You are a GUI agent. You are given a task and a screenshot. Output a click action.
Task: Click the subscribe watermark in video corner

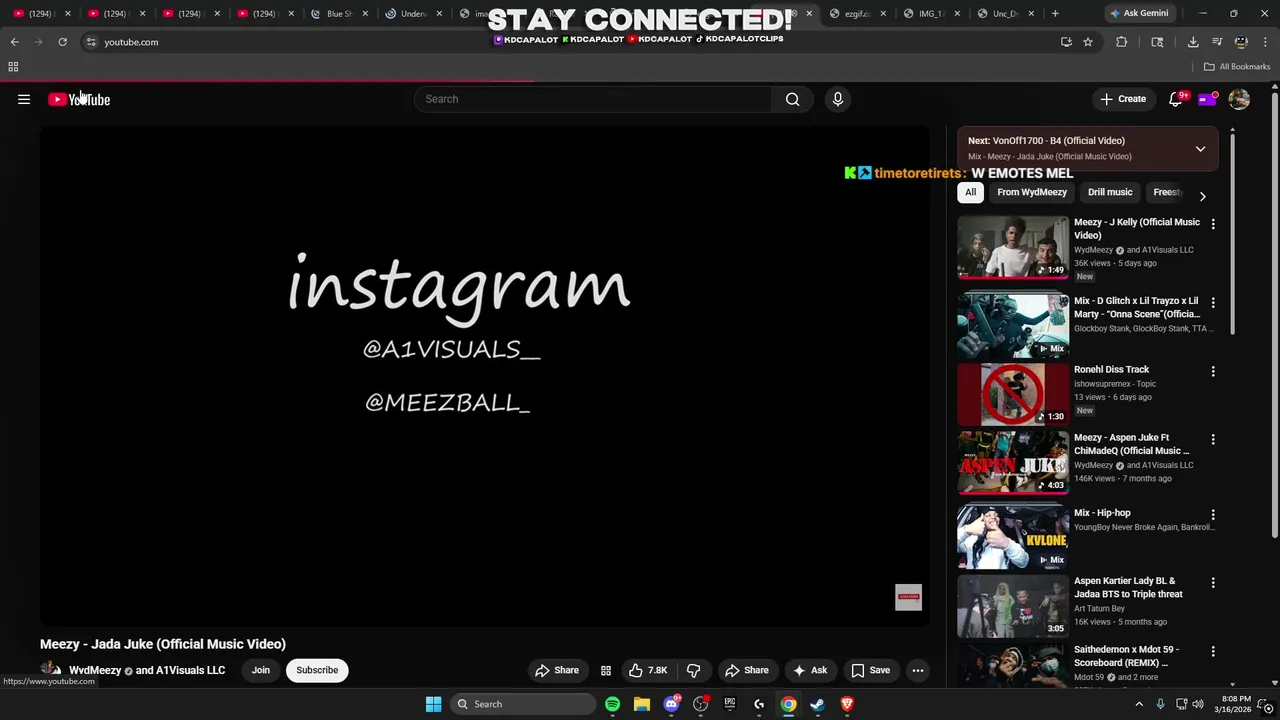tap(908, 597)
